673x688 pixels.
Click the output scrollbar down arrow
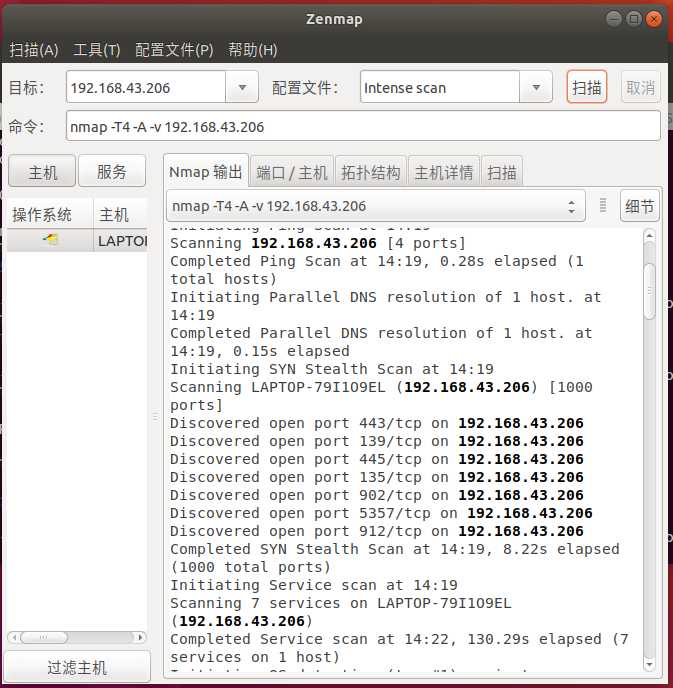click(x=650, y=664)
